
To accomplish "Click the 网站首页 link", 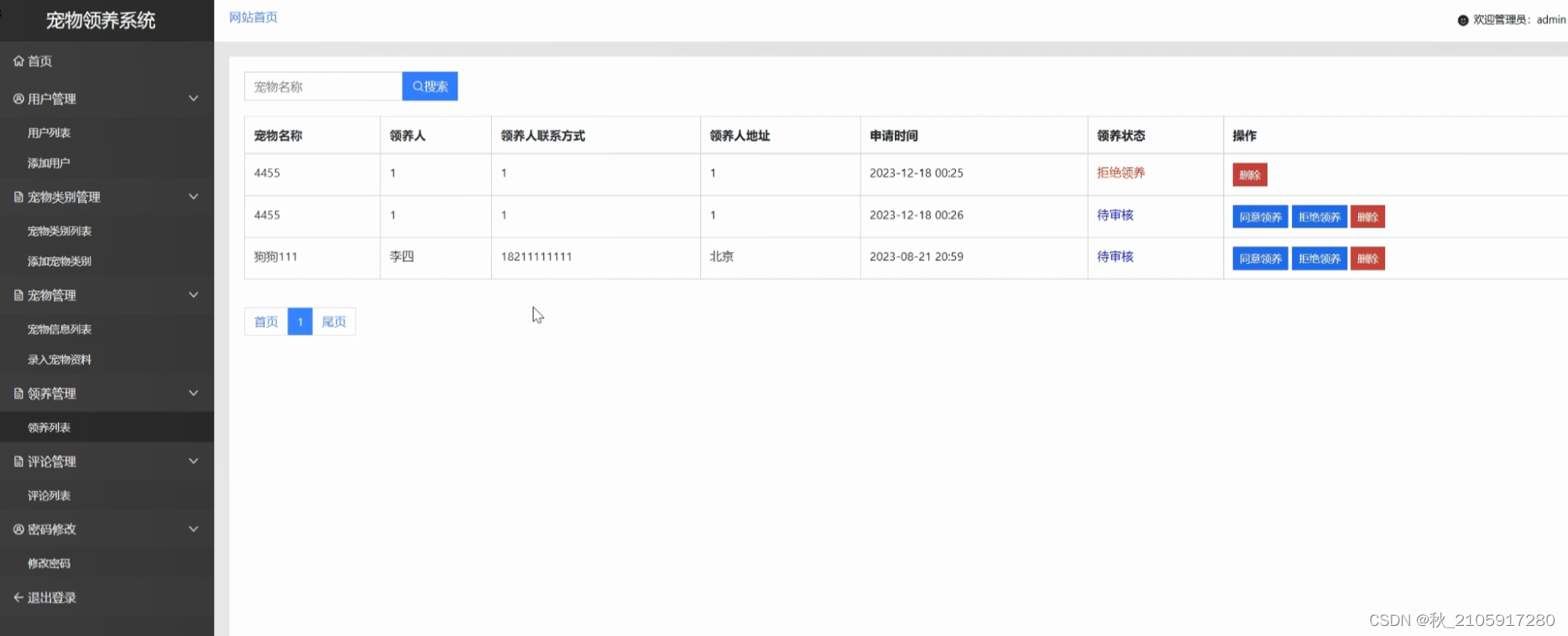I will click(253, 18).
